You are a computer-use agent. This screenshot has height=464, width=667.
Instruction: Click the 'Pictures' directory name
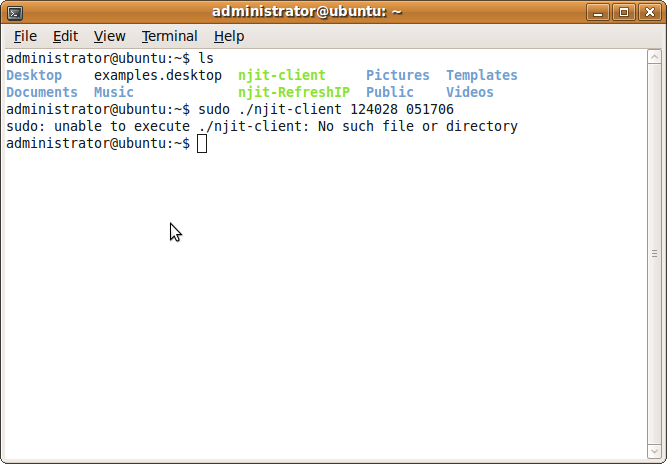click(398, 75)
